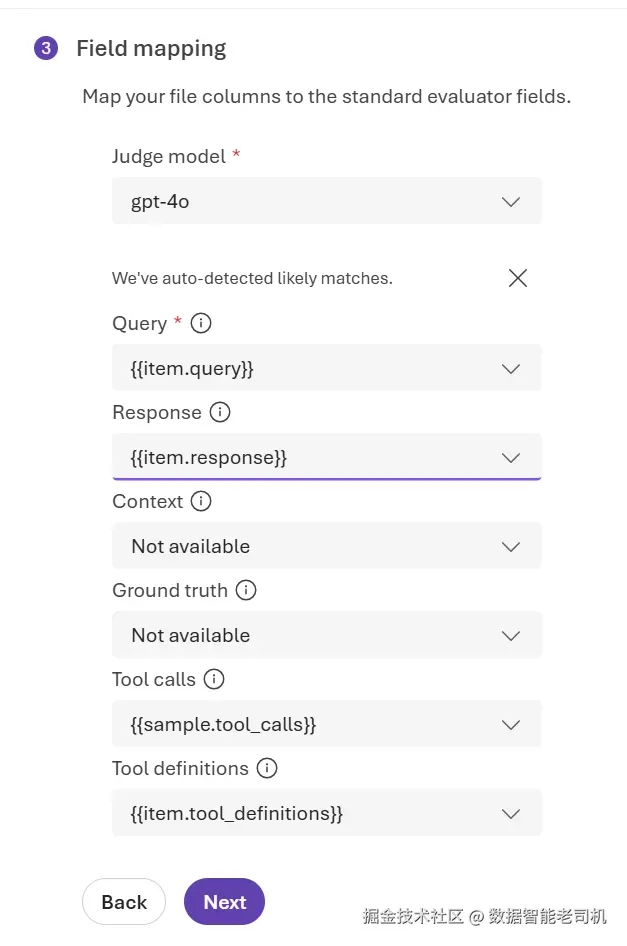Click the Field mapping step heading
Viewport: 627px width, 946px height.
[151, 48]
